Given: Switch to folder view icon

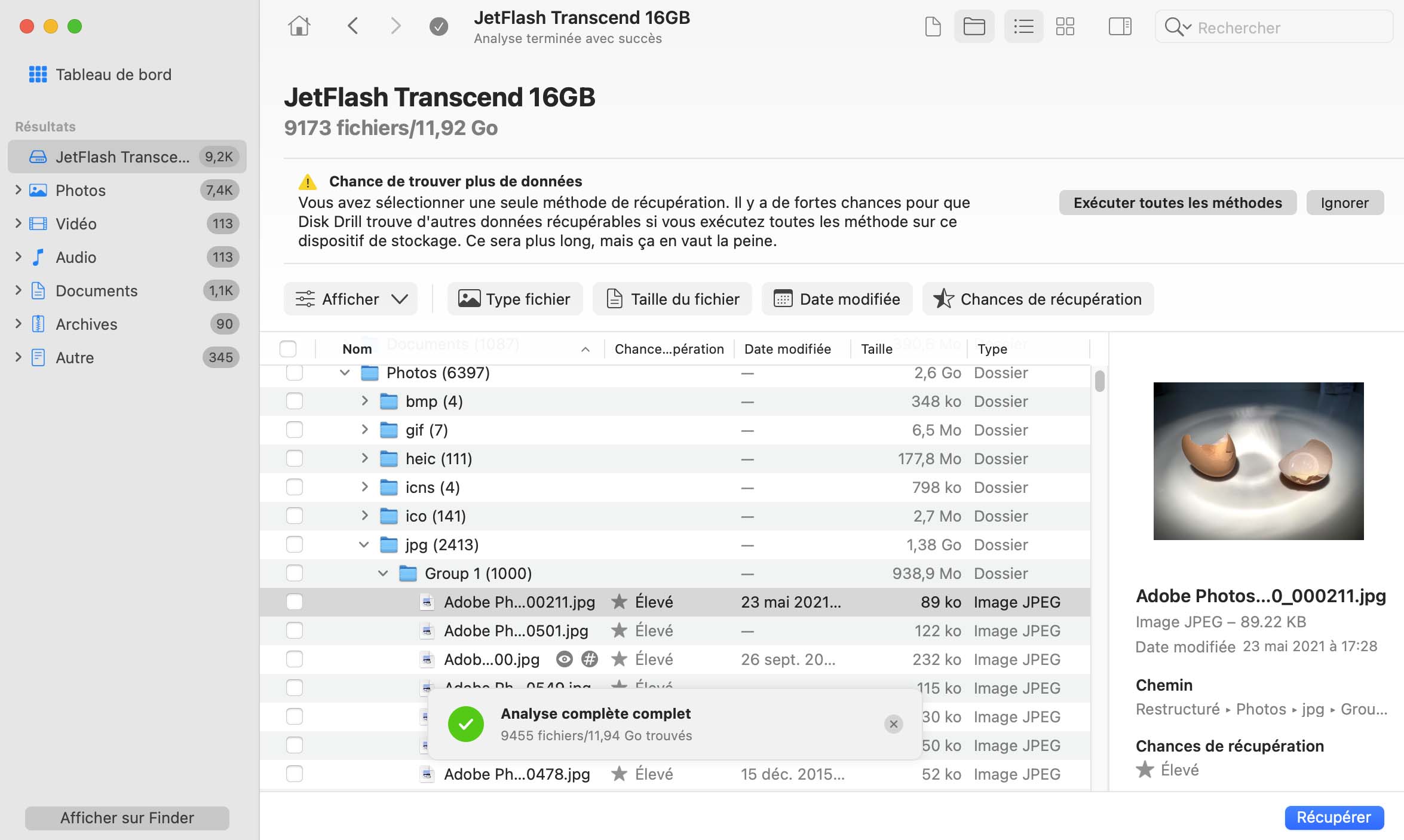Looking at the screenshot, I should point(974,26).
